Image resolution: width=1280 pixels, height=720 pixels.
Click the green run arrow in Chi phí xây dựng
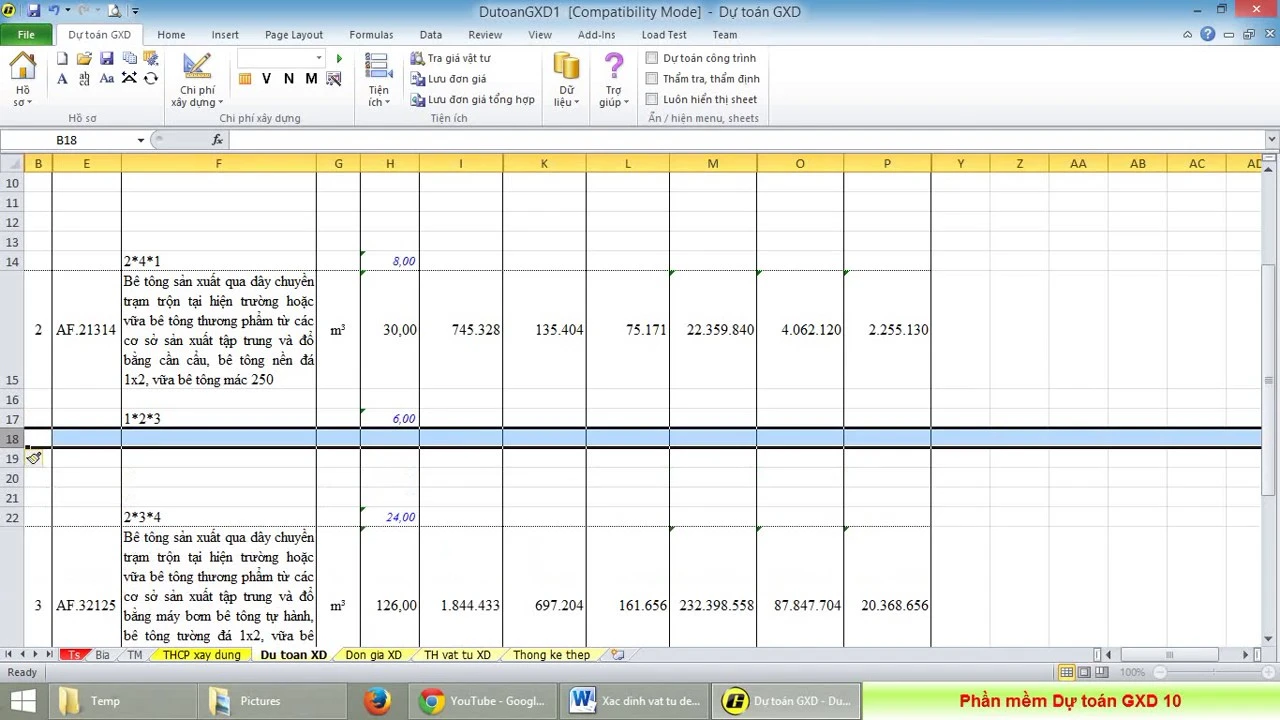(337, 57)
